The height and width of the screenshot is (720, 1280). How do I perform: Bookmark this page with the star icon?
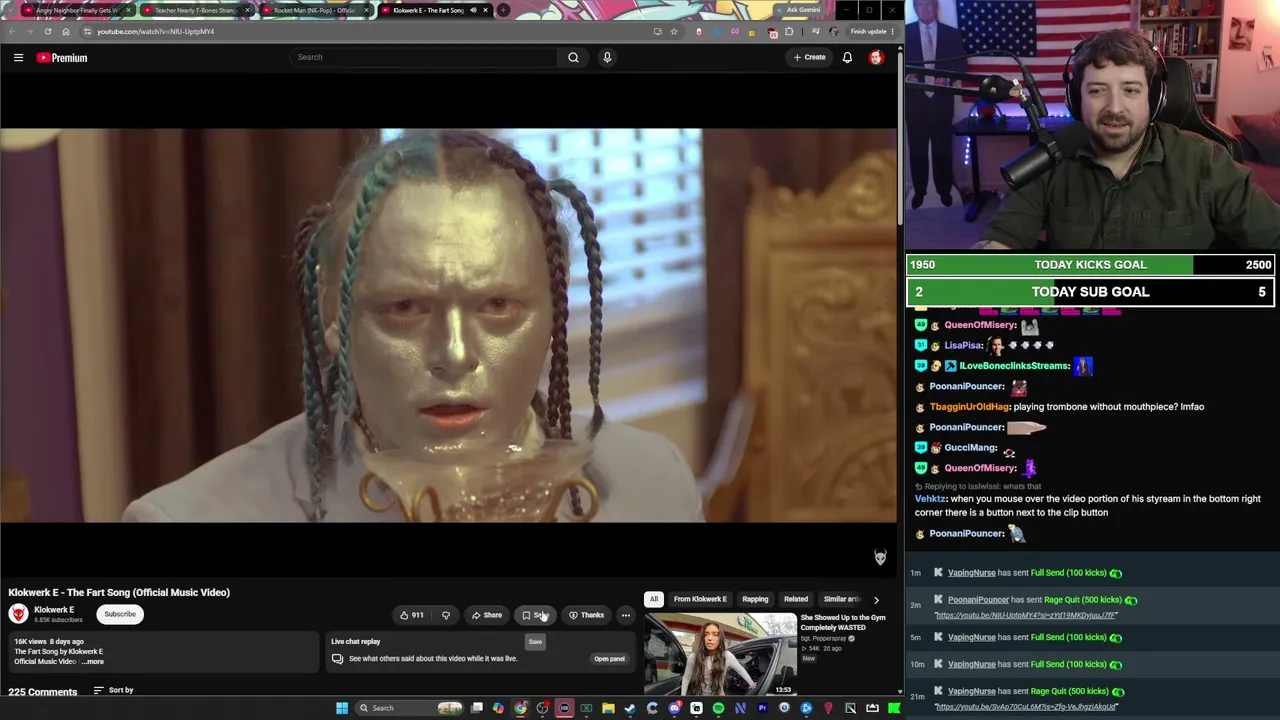674,31
